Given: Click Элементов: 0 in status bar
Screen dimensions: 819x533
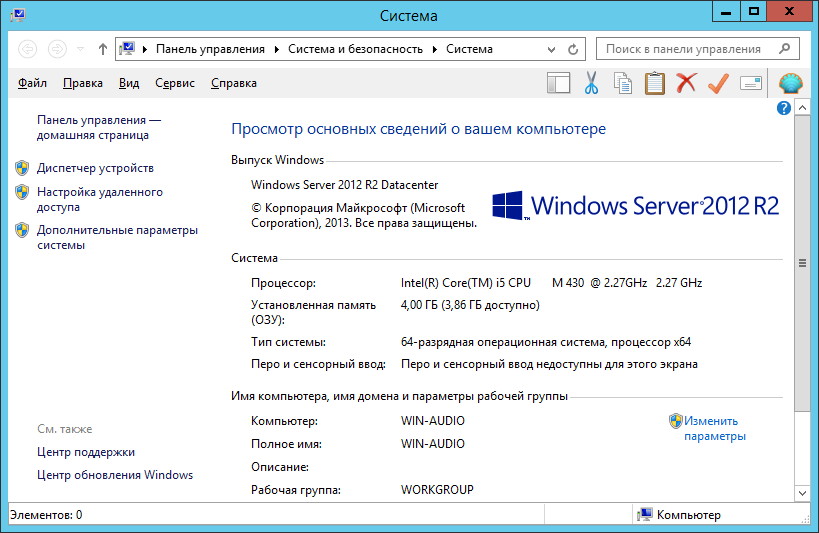Looking at the screenshot, I should pyautogui.click(x=46, y=515).
